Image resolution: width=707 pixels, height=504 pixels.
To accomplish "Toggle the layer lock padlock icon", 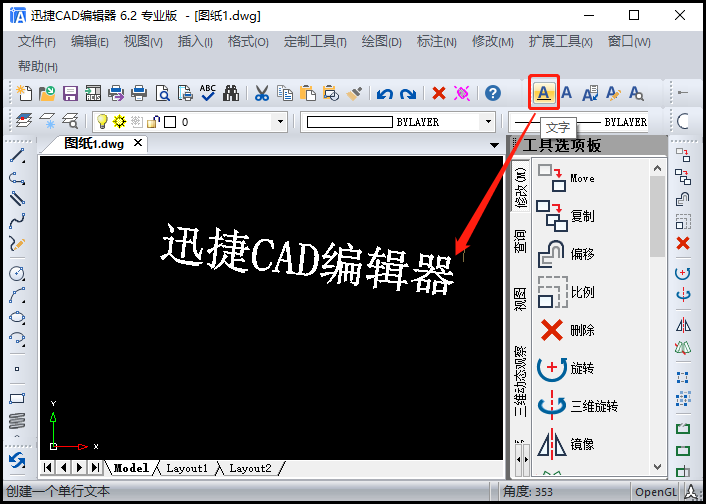I will 153,122.
